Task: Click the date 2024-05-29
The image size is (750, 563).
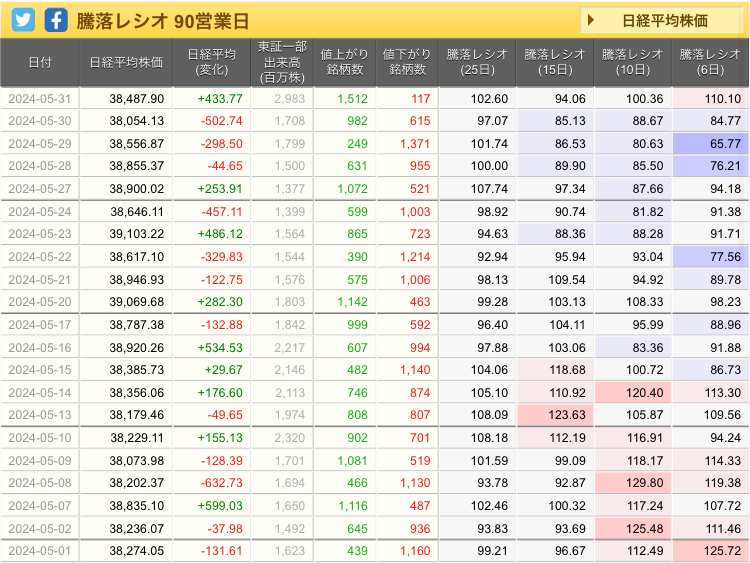Action: pyautogui.click(x=40, y=144)
